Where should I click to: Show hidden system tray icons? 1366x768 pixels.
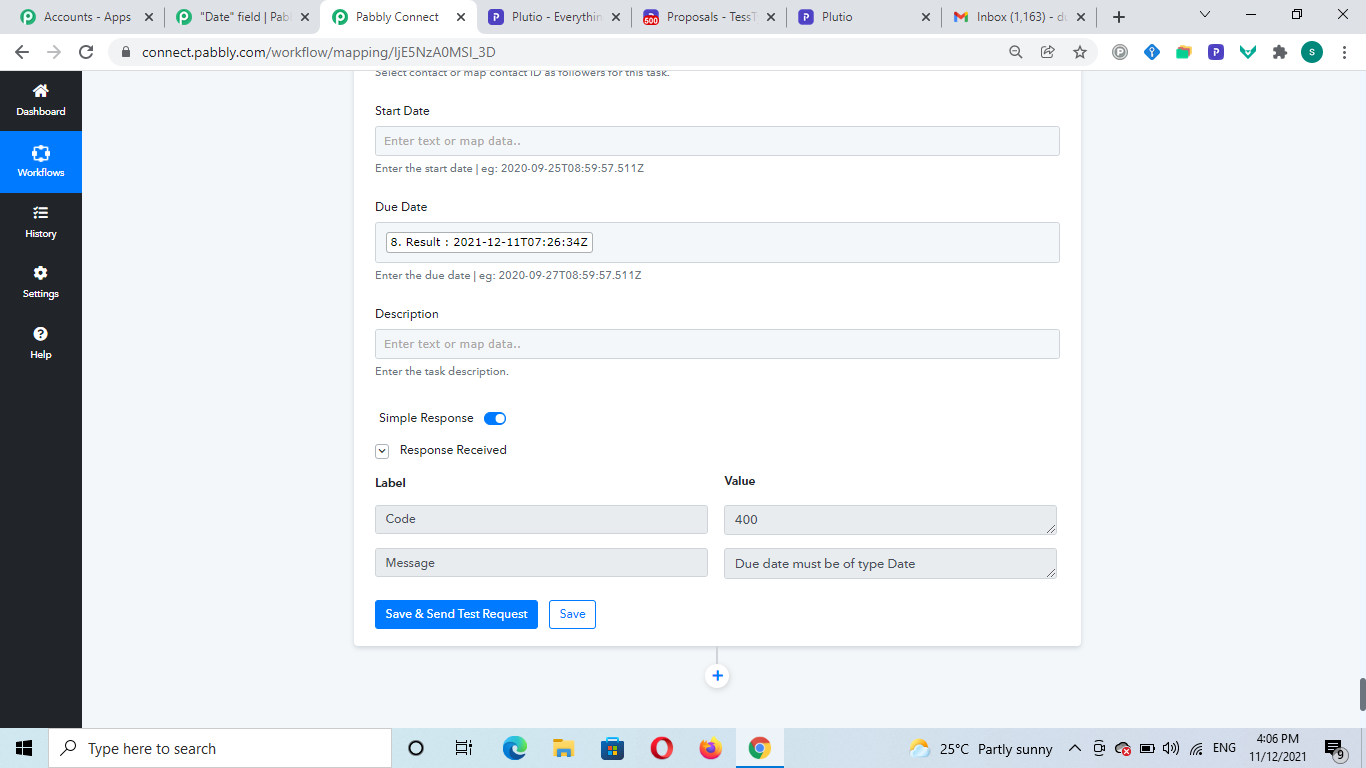point(1075,748)
